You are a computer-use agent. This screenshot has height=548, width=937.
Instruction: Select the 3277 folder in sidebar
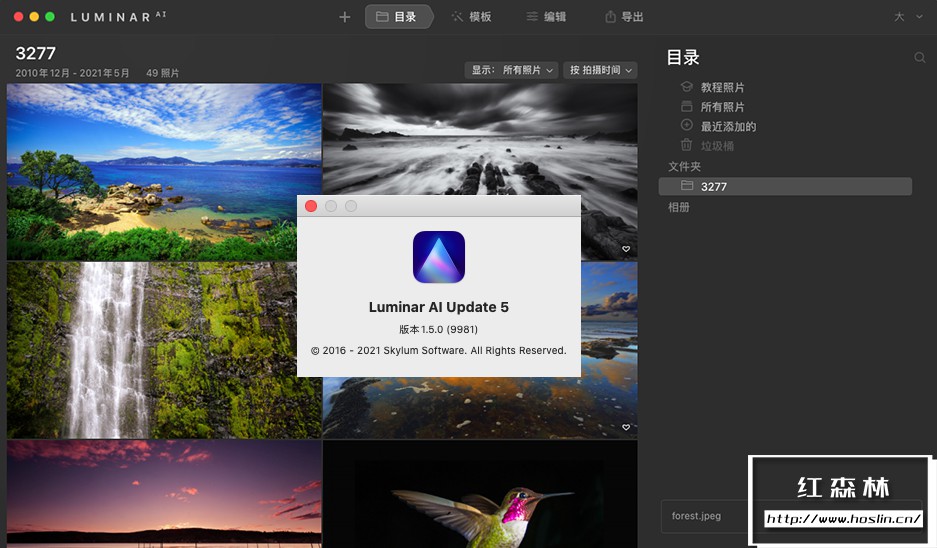pyautogui.click(x=785, y=186)
